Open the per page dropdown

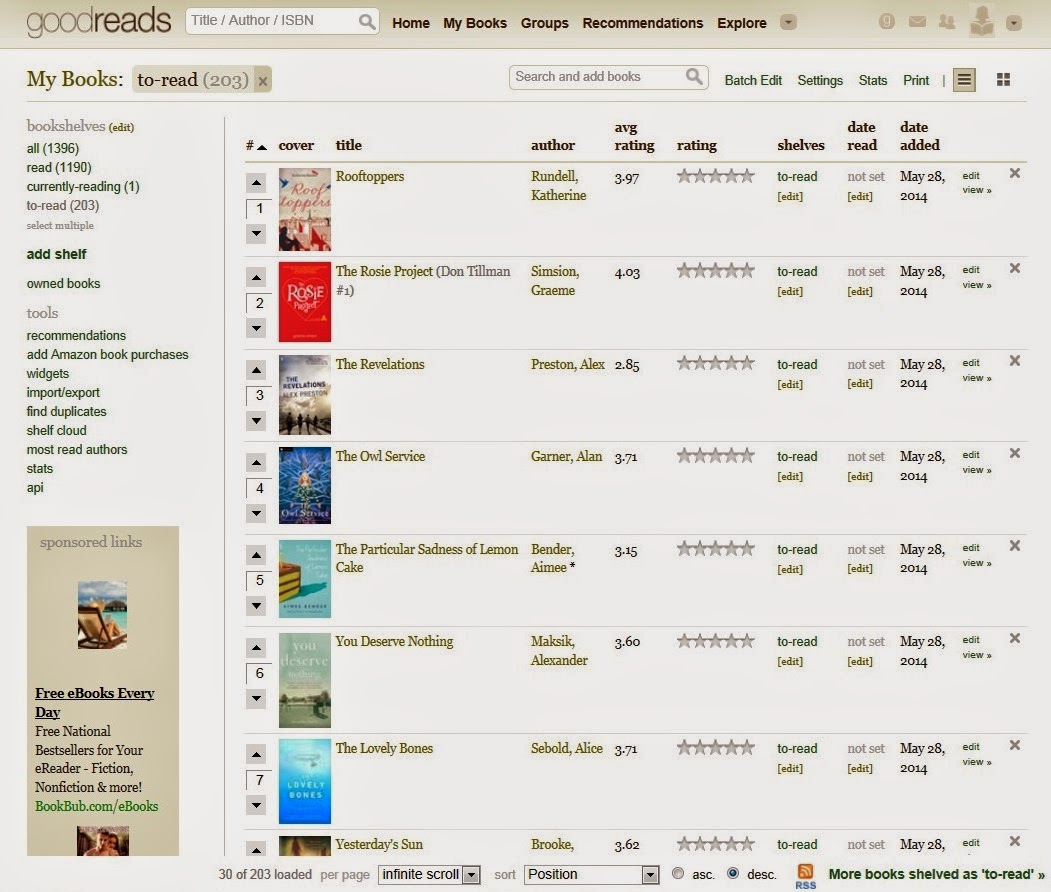tap(429, 875)
